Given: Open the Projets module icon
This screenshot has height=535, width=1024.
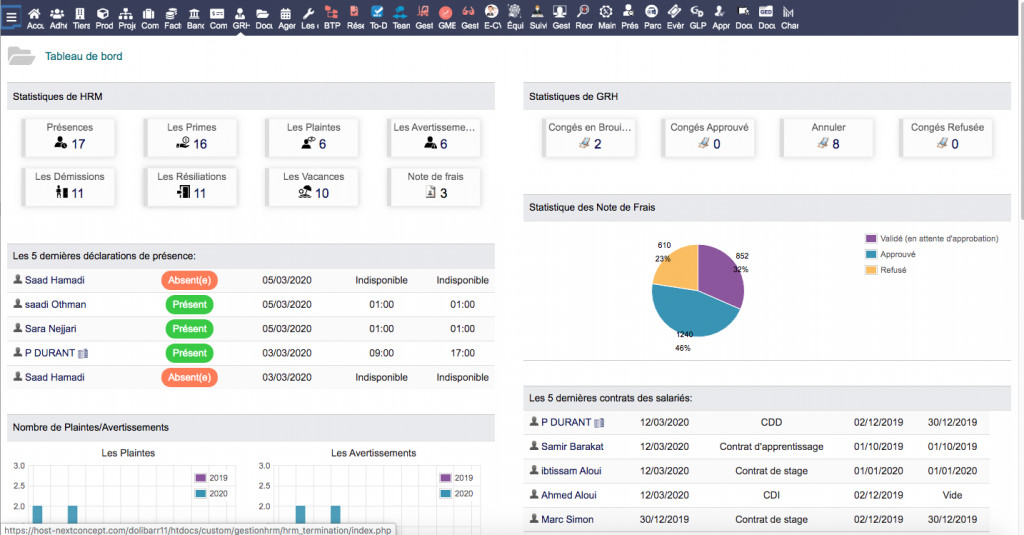Looking at the screenshot, I should point(126,17).
